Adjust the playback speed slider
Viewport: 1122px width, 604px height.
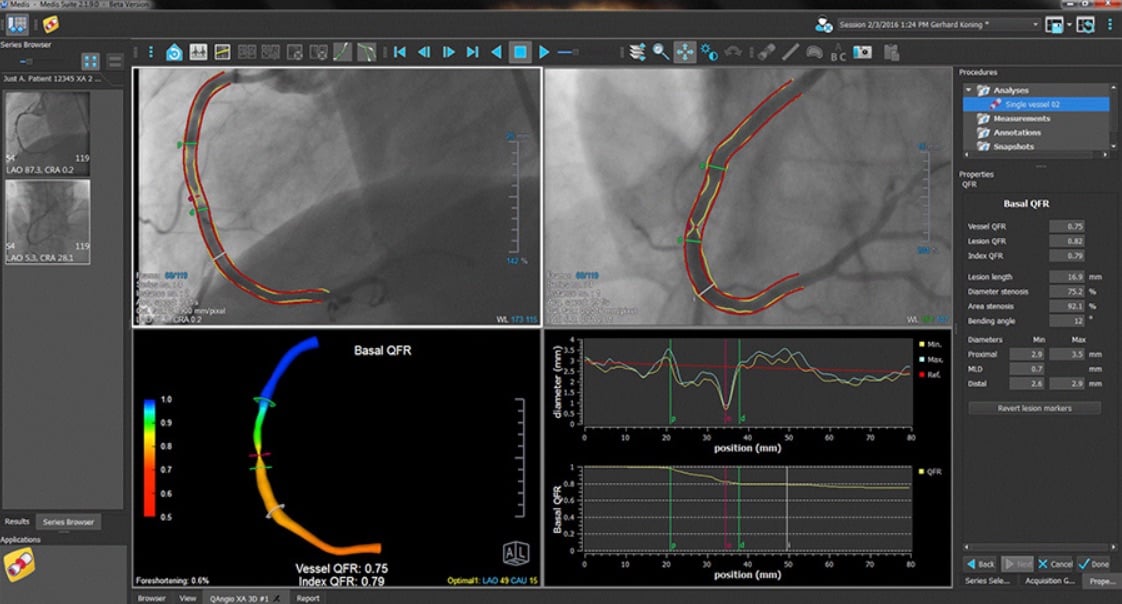click(x=568, y=51)
